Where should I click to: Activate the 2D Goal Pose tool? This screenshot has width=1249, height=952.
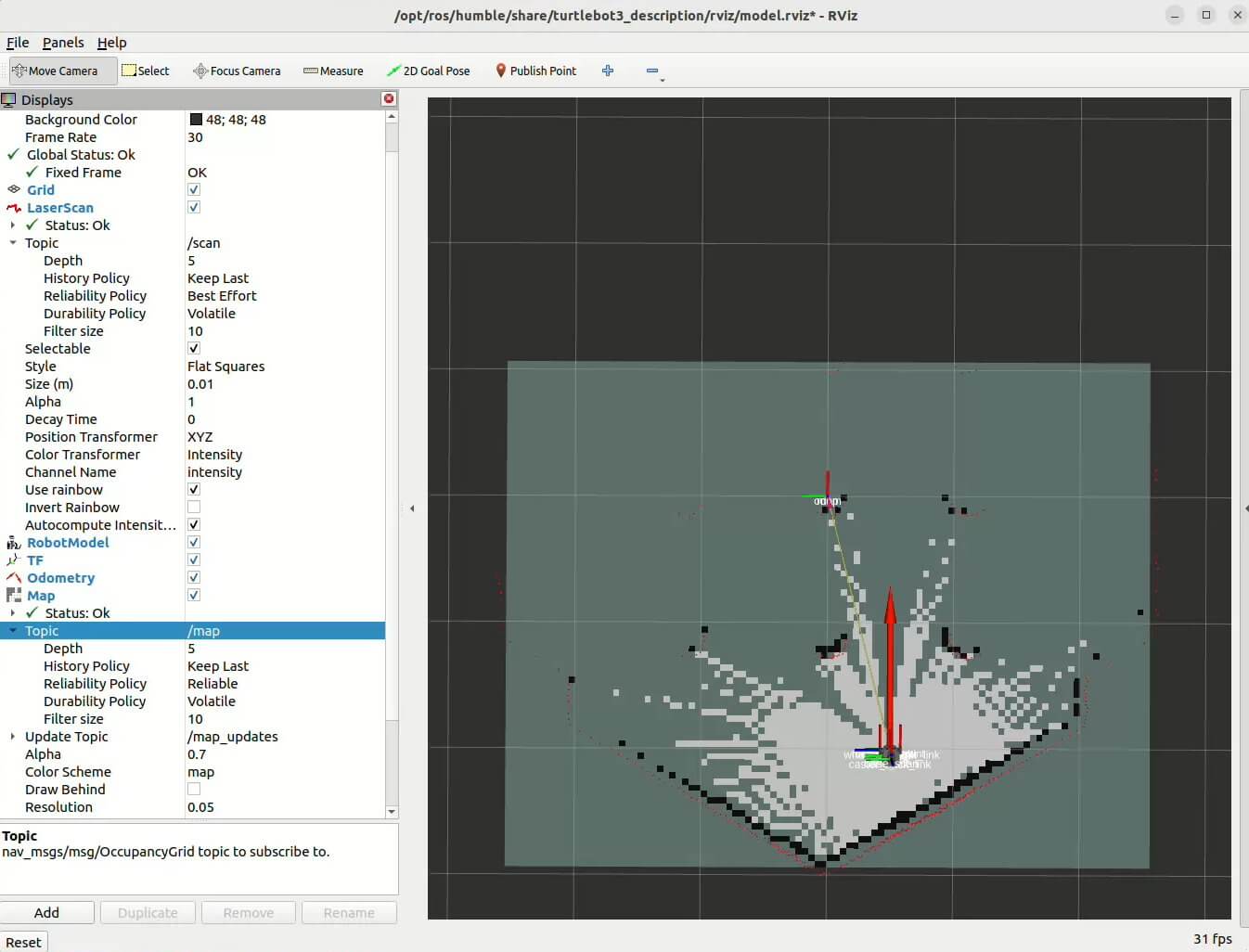tap(429, 71)
